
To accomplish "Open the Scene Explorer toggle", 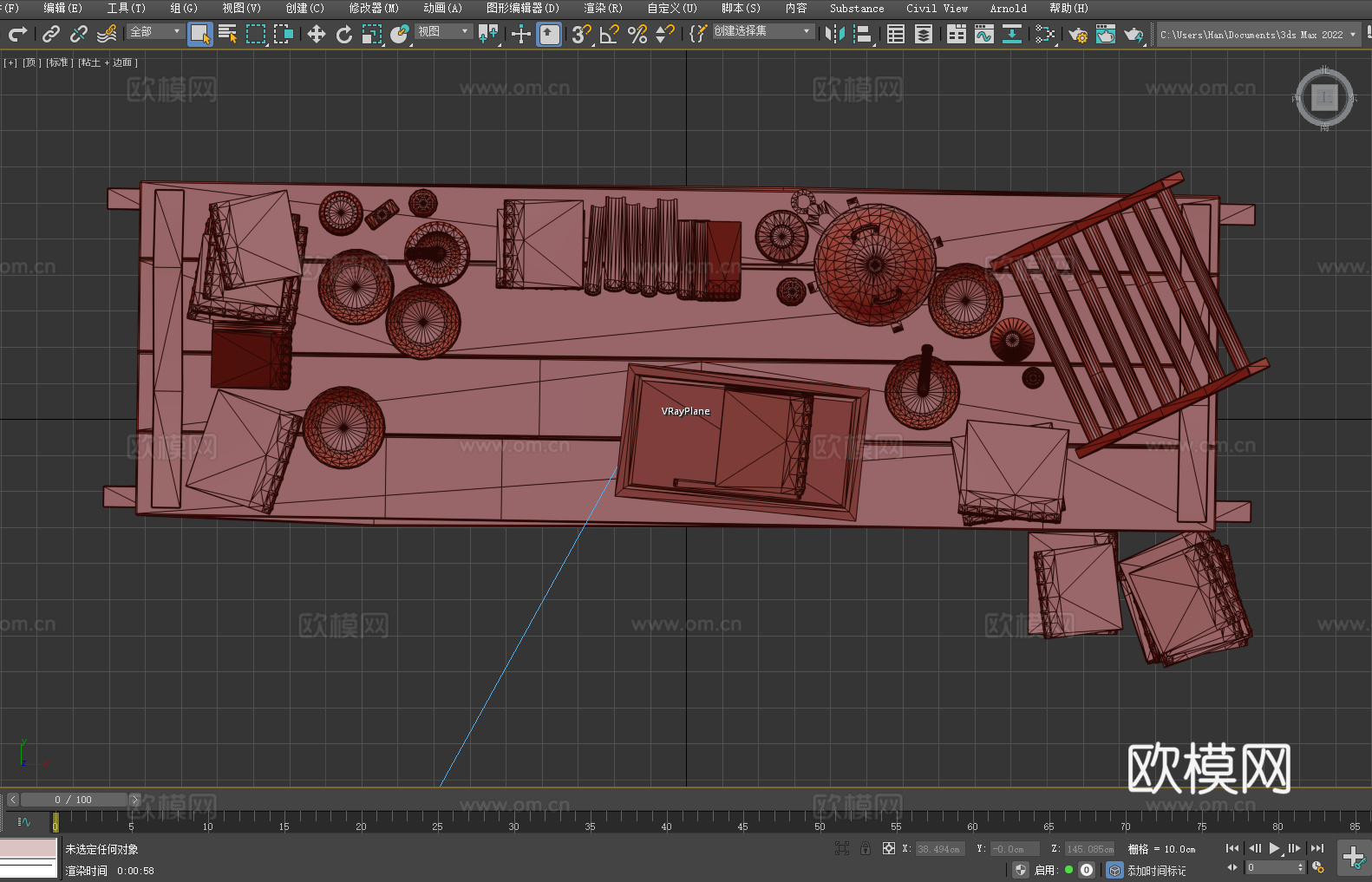I will pos(896,34).
